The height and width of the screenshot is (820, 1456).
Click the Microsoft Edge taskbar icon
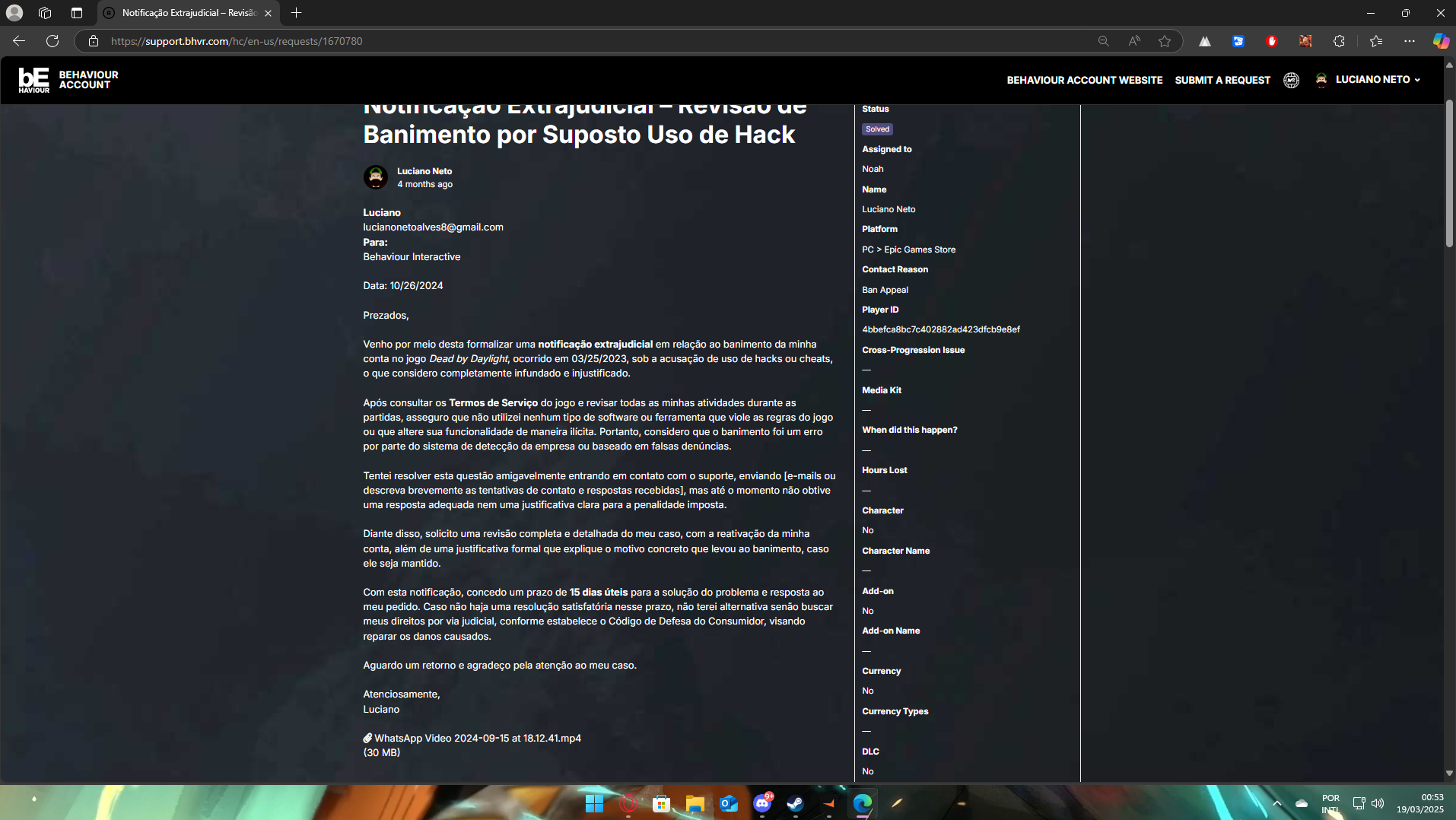tap(862, 803)
